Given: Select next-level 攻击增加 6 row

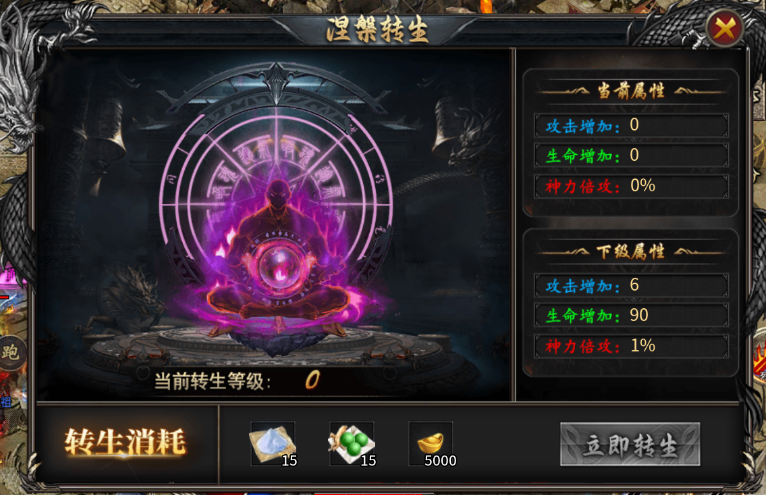Looking at the screenshot, I should [x=631, y=285].
